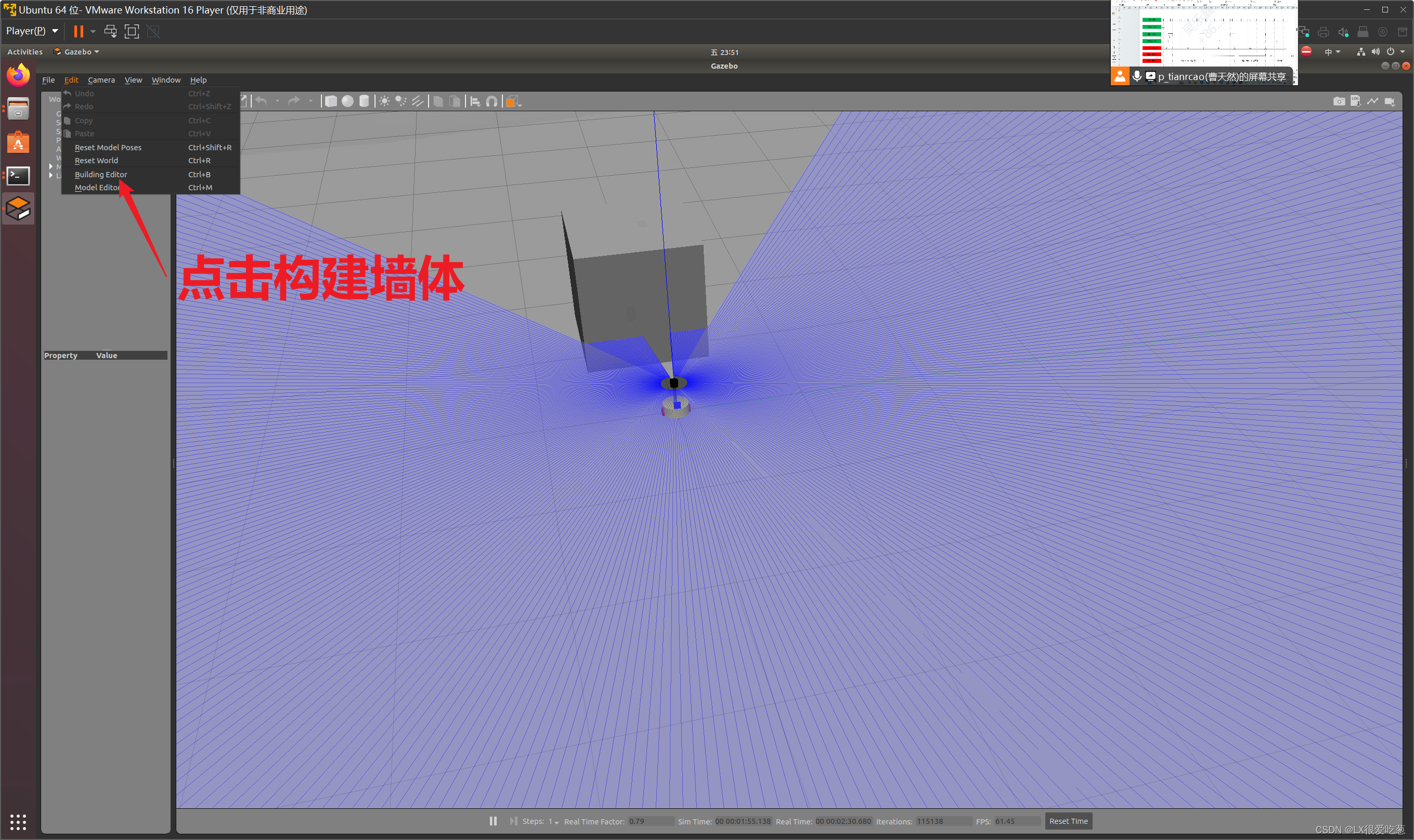Open the Window menu

pos(166,80)
